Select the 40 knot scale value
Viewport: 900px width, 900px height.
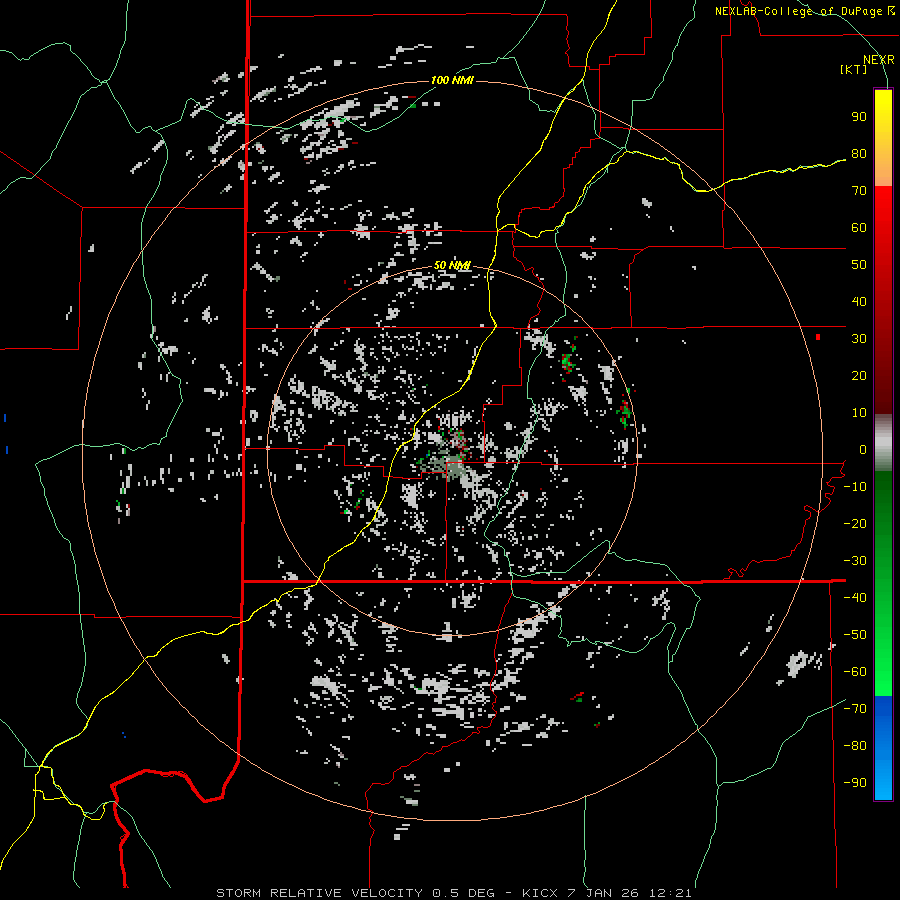[x=859, y=302]
